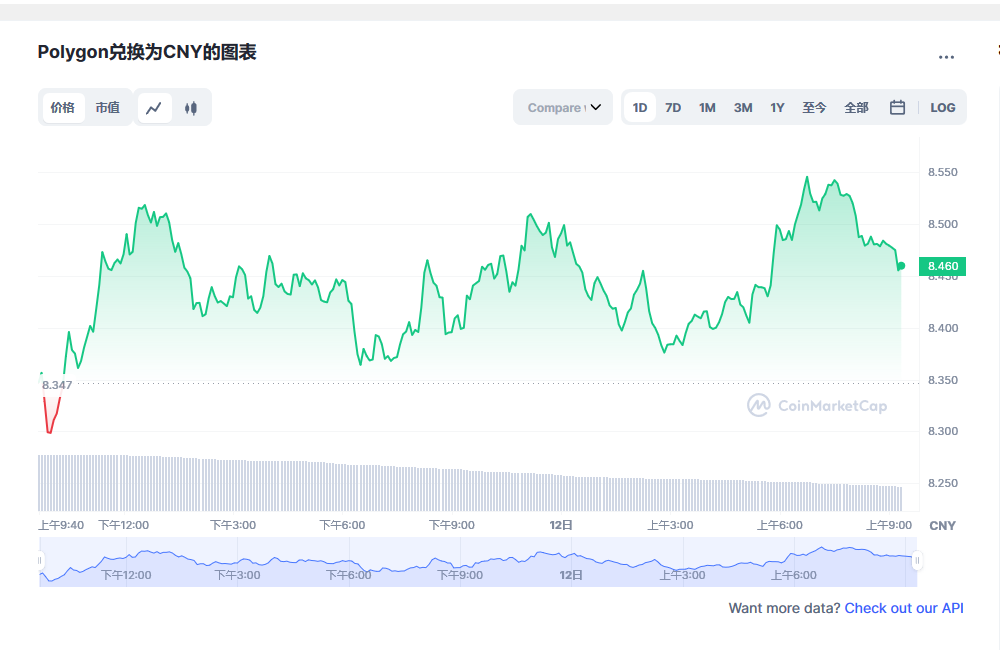Click the 8.350 y-axis label
This screenshot has height=650, width=1000.
(x=943, y=380)
